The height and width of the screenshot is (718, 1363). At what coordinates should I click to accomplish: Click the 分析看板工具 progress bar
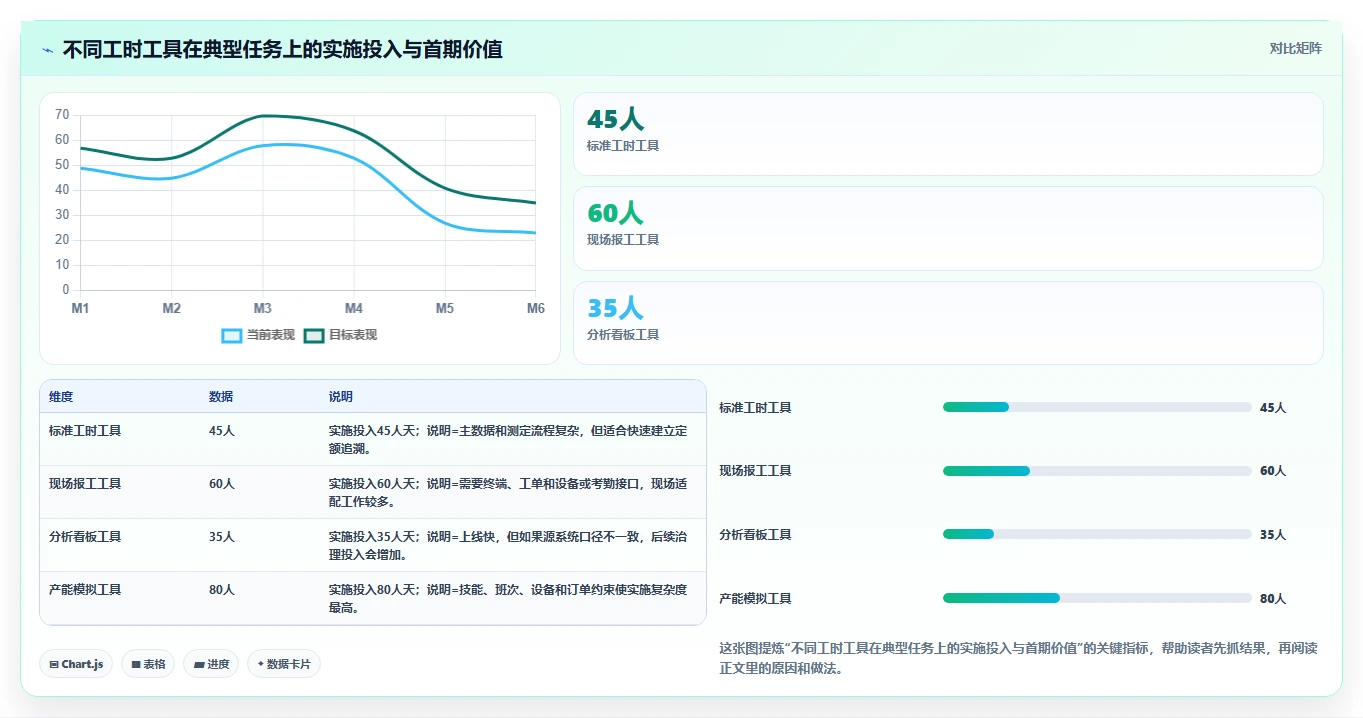pos(1097,534)
